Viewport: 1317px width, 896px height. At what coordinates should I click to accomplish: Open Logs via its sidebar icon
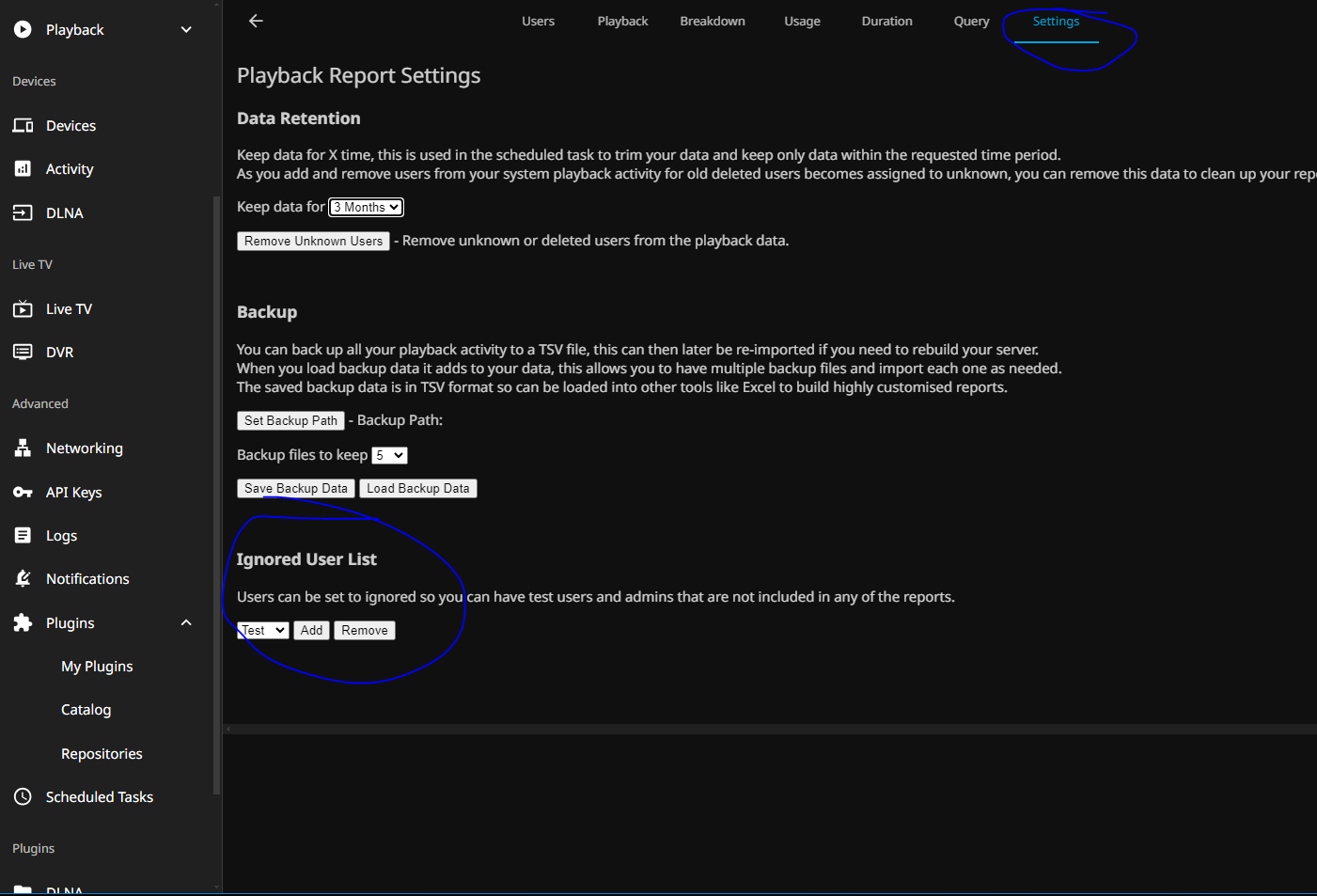[x=23, y=536]
